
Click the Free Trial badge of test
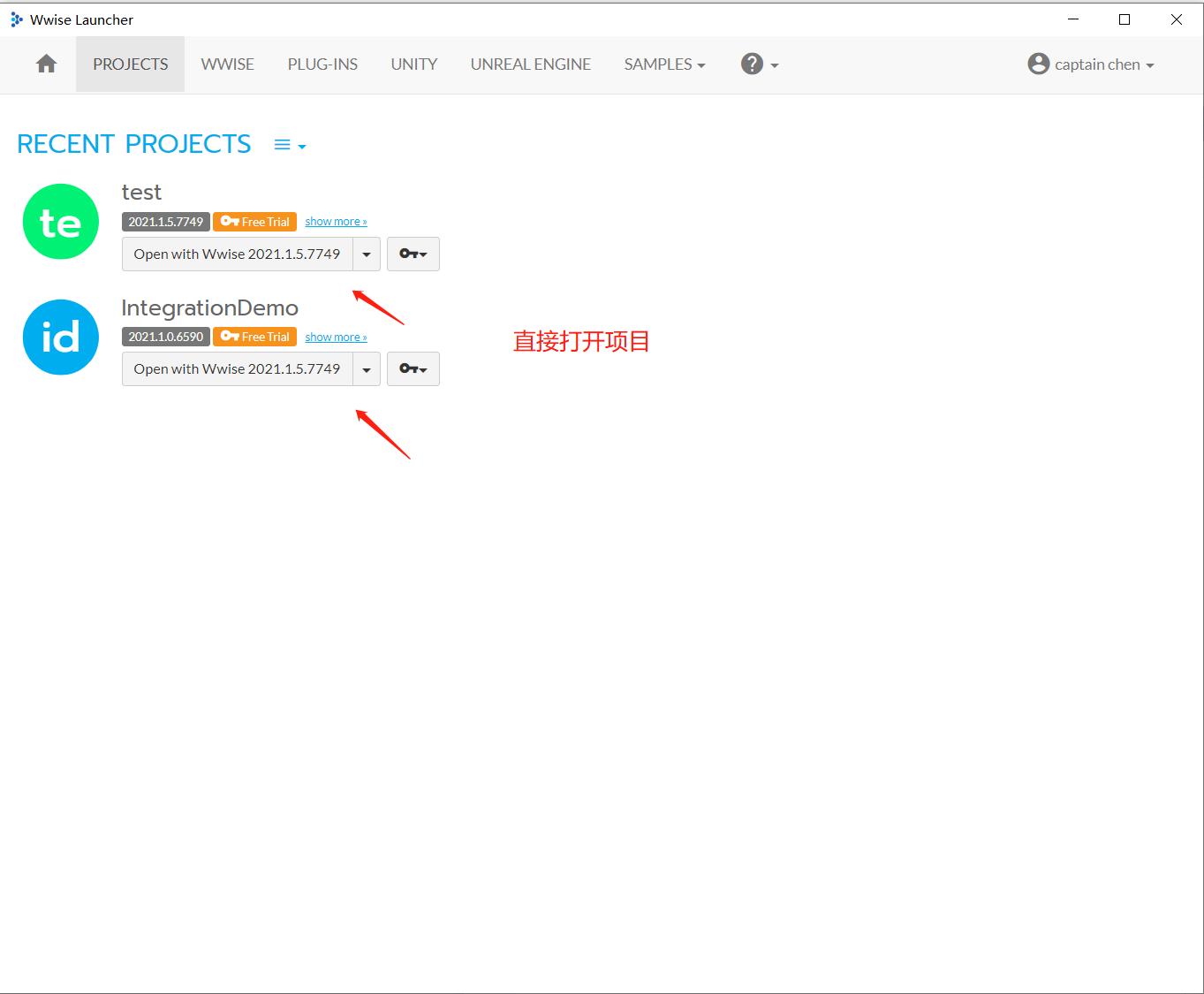[x=254, y=222]
